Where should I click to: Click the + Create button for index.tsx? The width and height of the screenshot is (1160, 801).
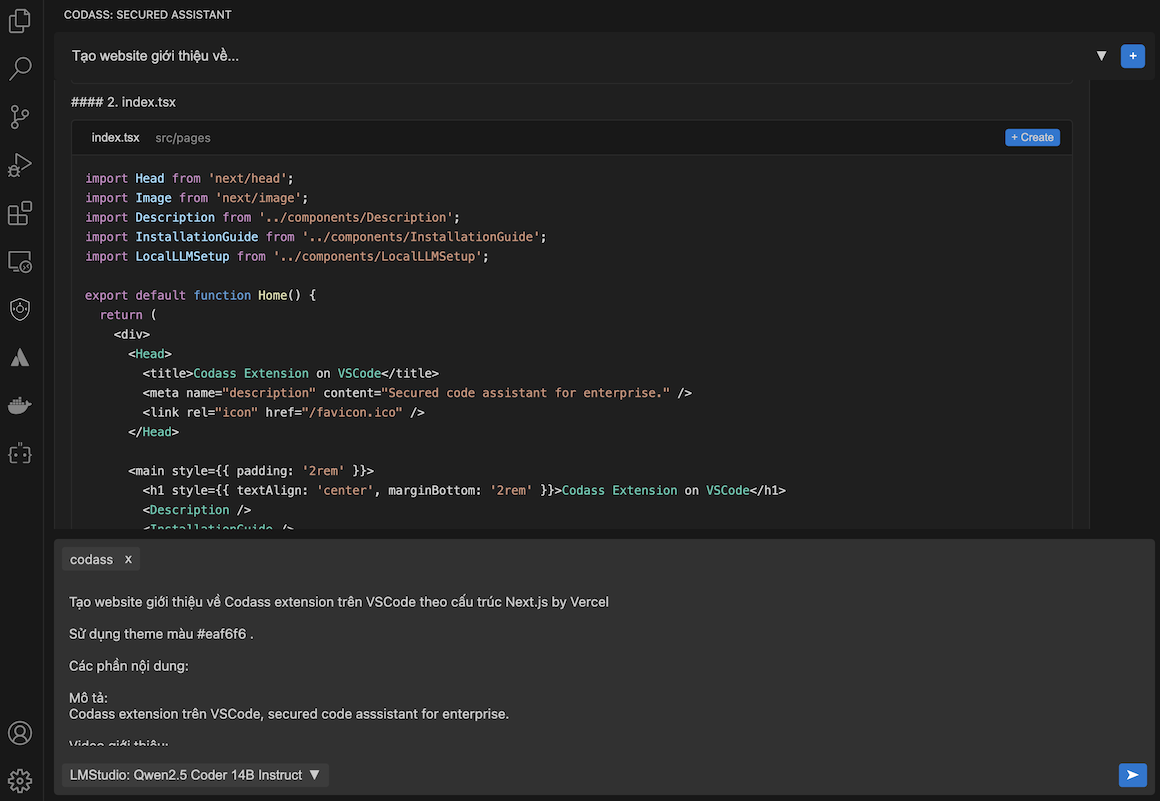point(1032,138)
